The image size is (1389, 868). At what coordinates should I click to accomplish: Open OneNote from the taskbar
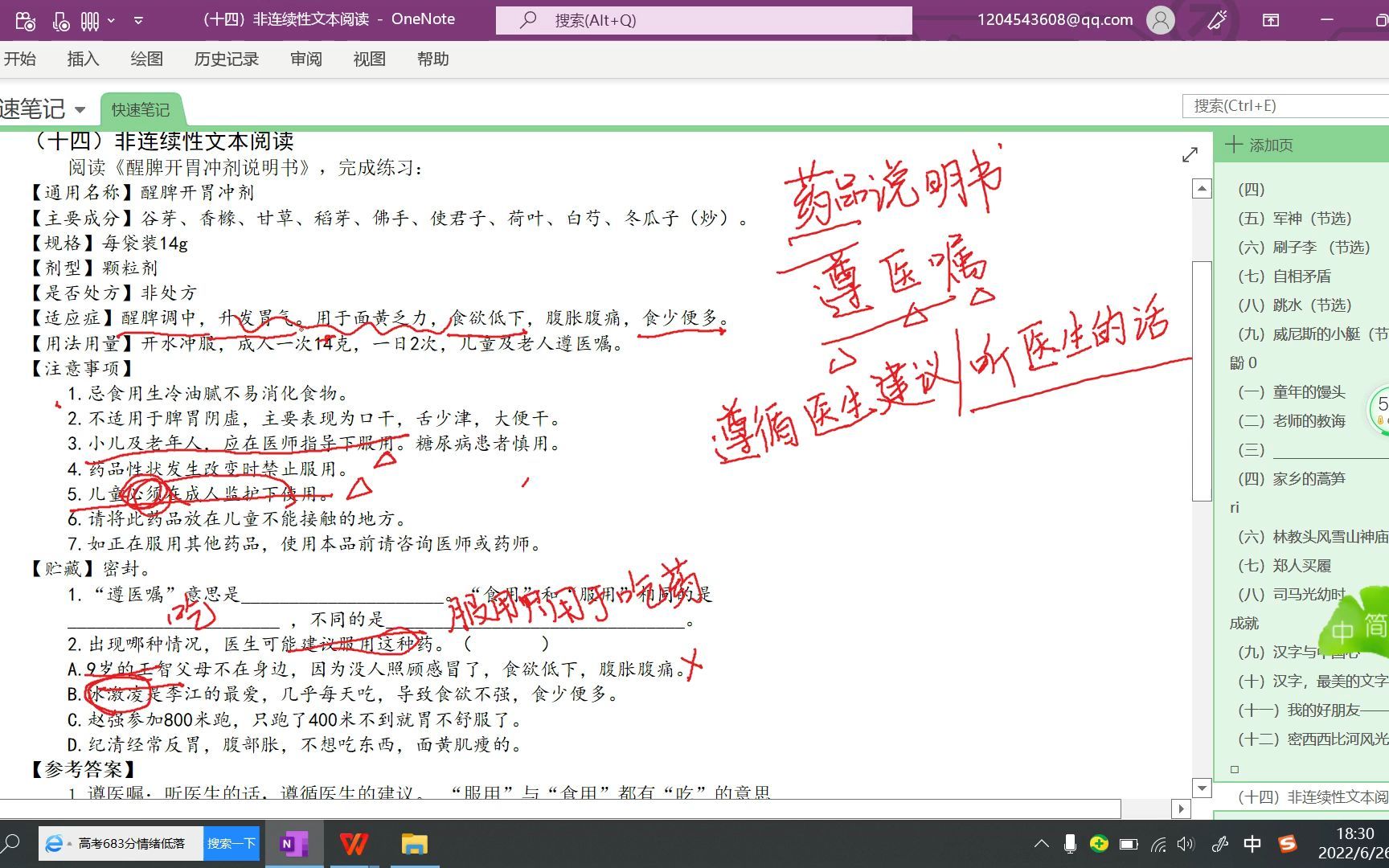tap(295, 844)
